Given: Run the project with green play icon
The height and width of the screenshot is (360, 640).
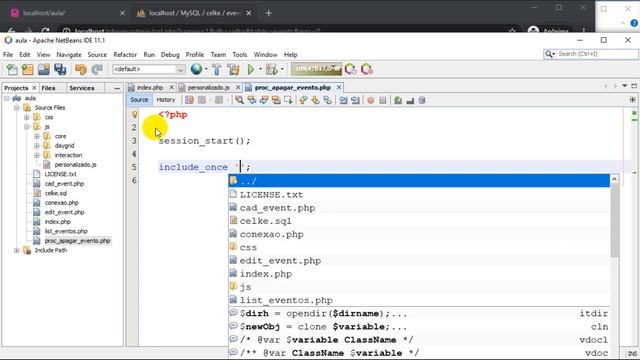Looking at the screenshot, I should point(251,69).
